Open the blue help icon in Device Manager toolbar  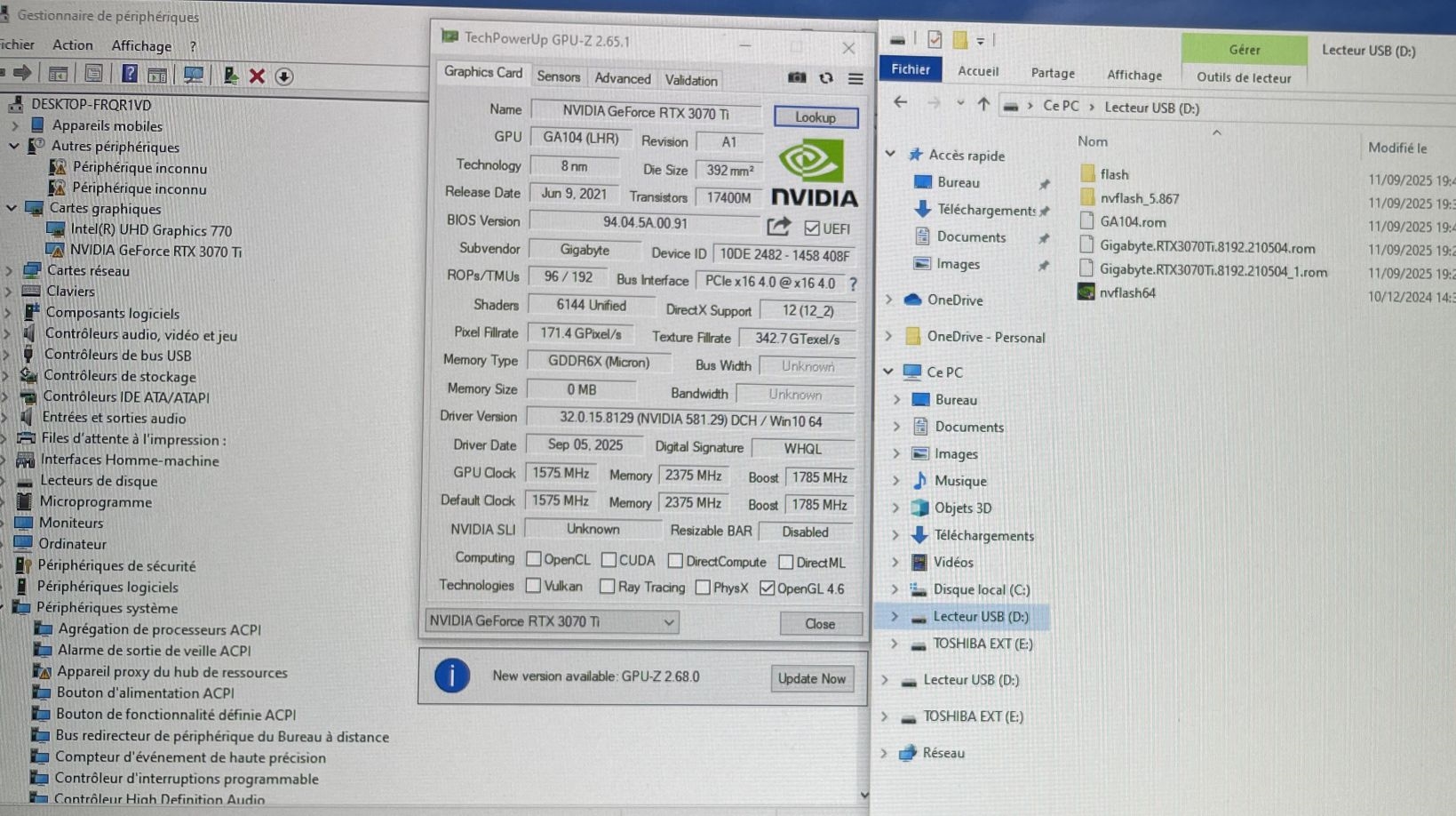click(x=130, y=75)
